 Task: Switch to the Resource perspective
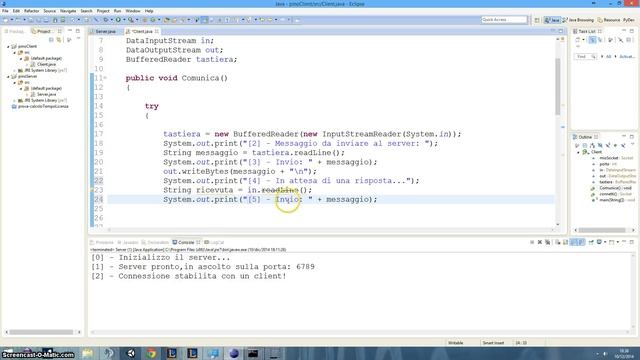coord(609,20)
